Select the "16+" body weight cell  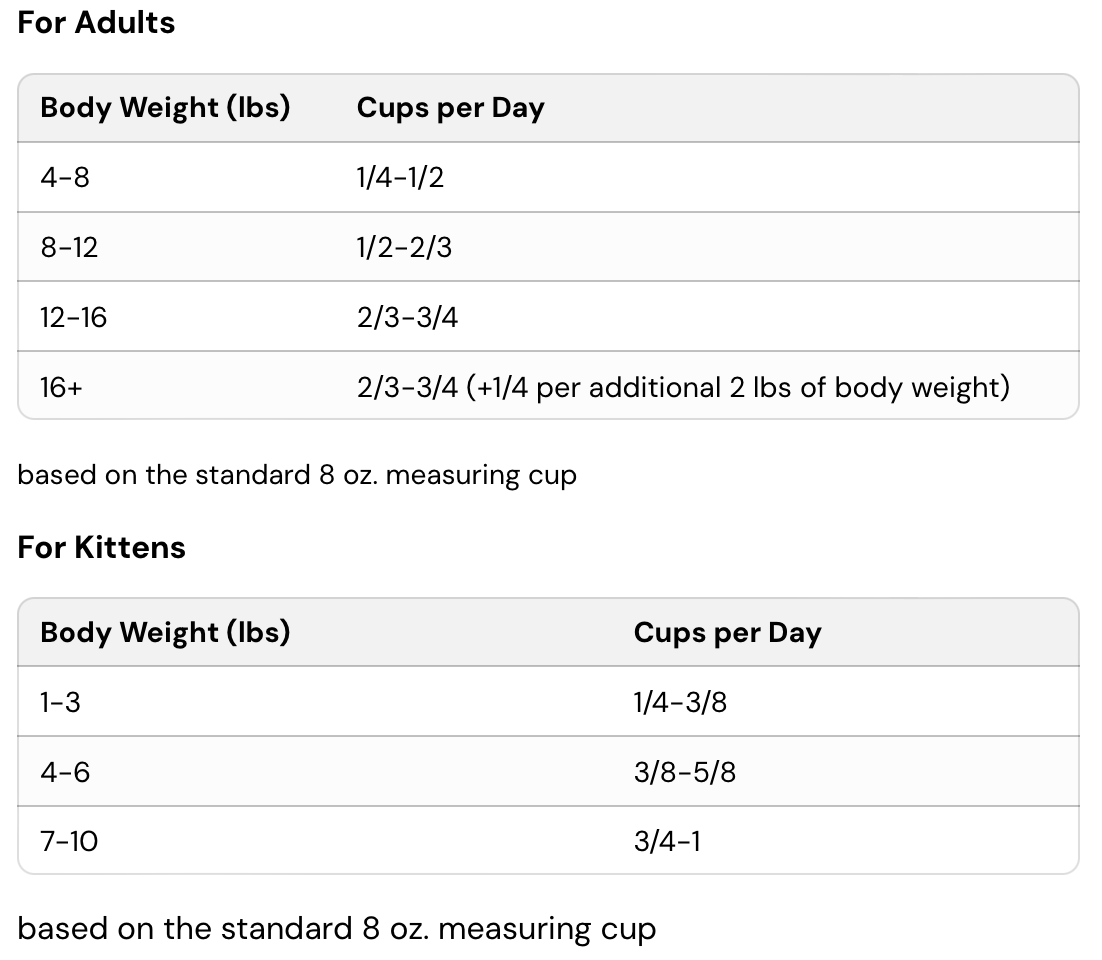(x=61, y=387)
